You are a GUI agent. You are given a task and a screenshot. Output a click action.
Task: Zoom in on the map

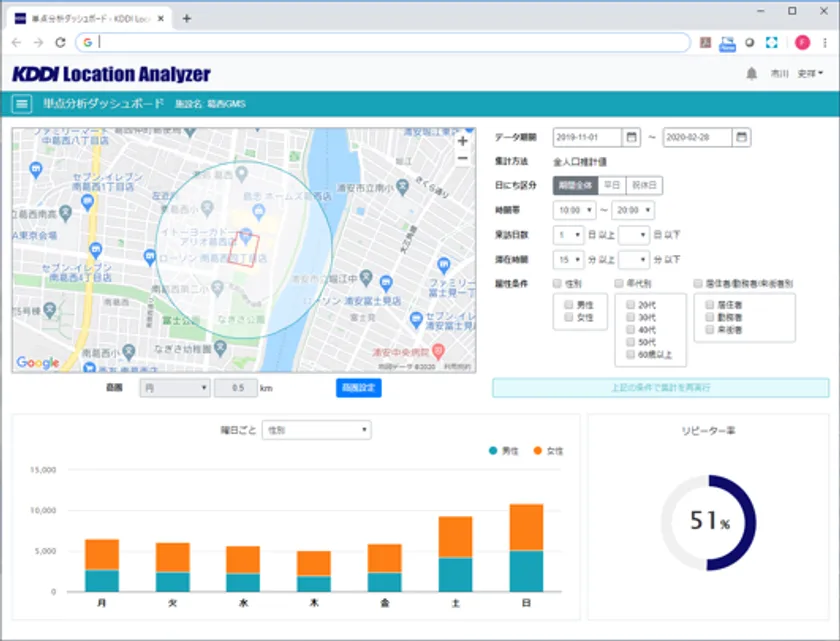pyautogui.click(x=462, y=141)
